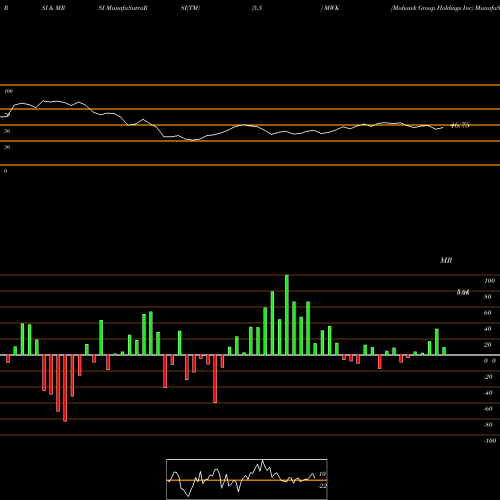Click the SI & MR header text
The height and width of the screenshot is (500, 500).
53,8
